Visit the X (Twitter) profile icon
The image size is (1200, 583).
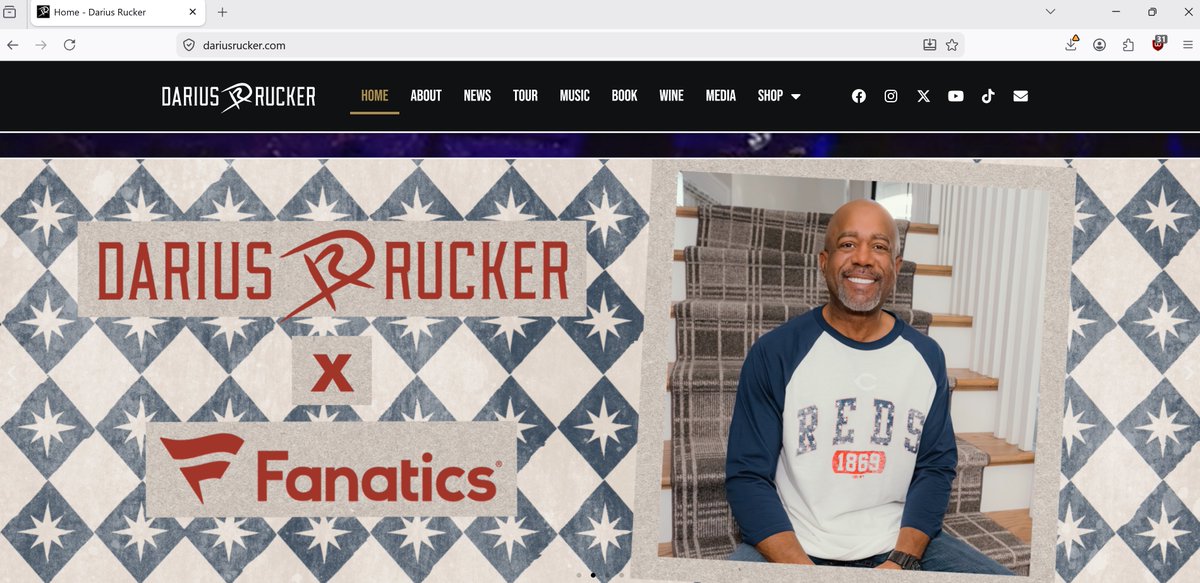tap(923, 96)
